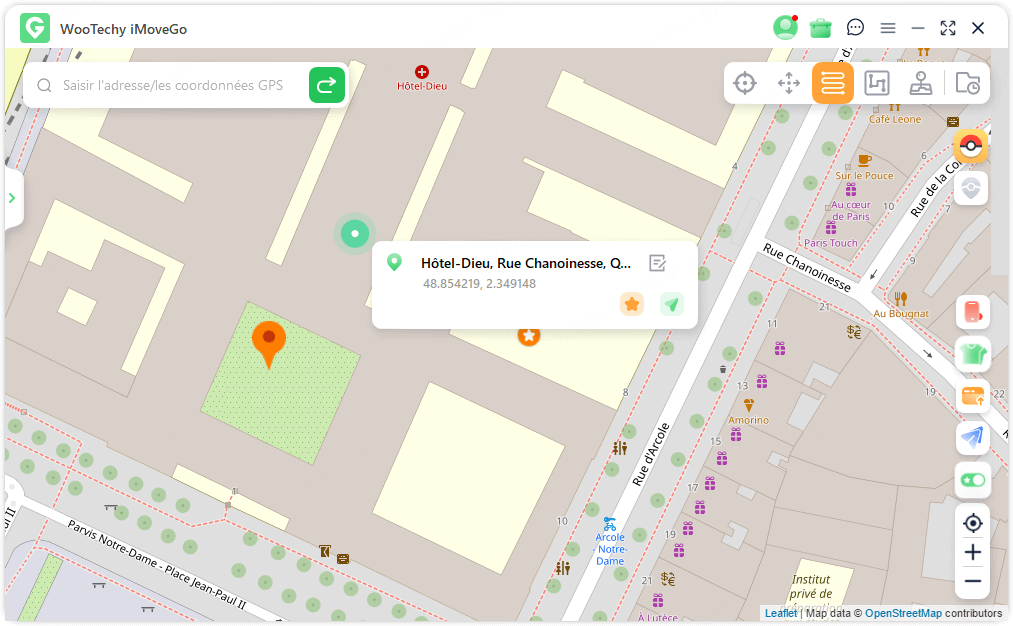Expand the left side panel
Viewport: 1013px width, 626px height.
[x=12, y=198]
